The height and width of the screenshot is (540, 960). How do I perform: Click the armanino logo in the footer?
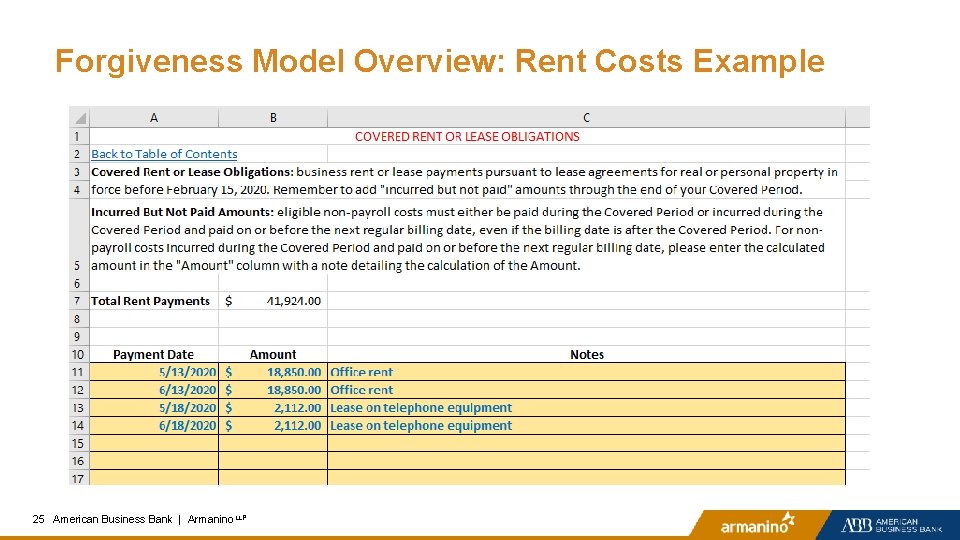758,523
